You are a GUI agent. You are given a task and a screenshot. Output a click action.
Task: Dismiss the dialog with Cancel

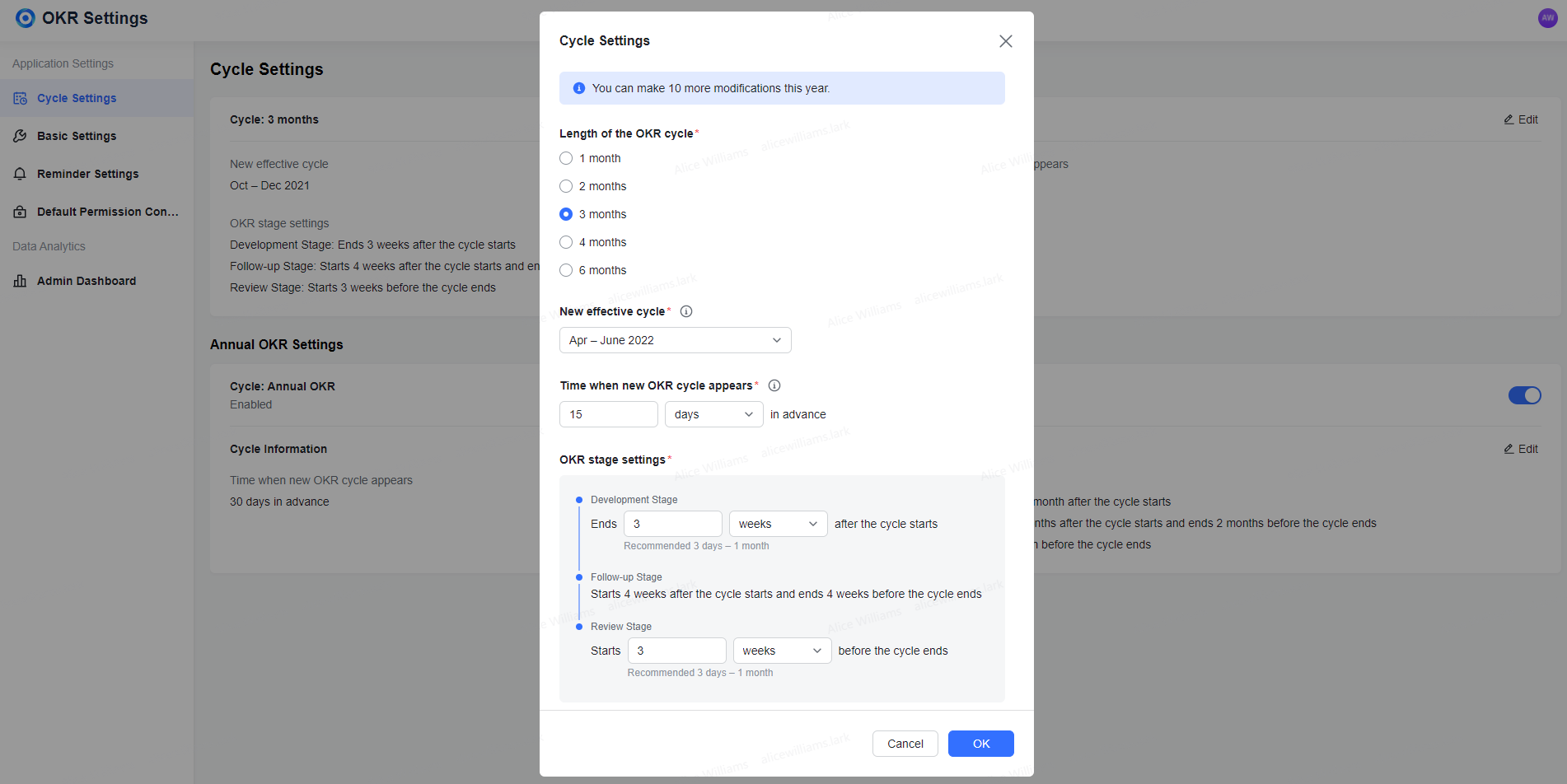(905, 743)
